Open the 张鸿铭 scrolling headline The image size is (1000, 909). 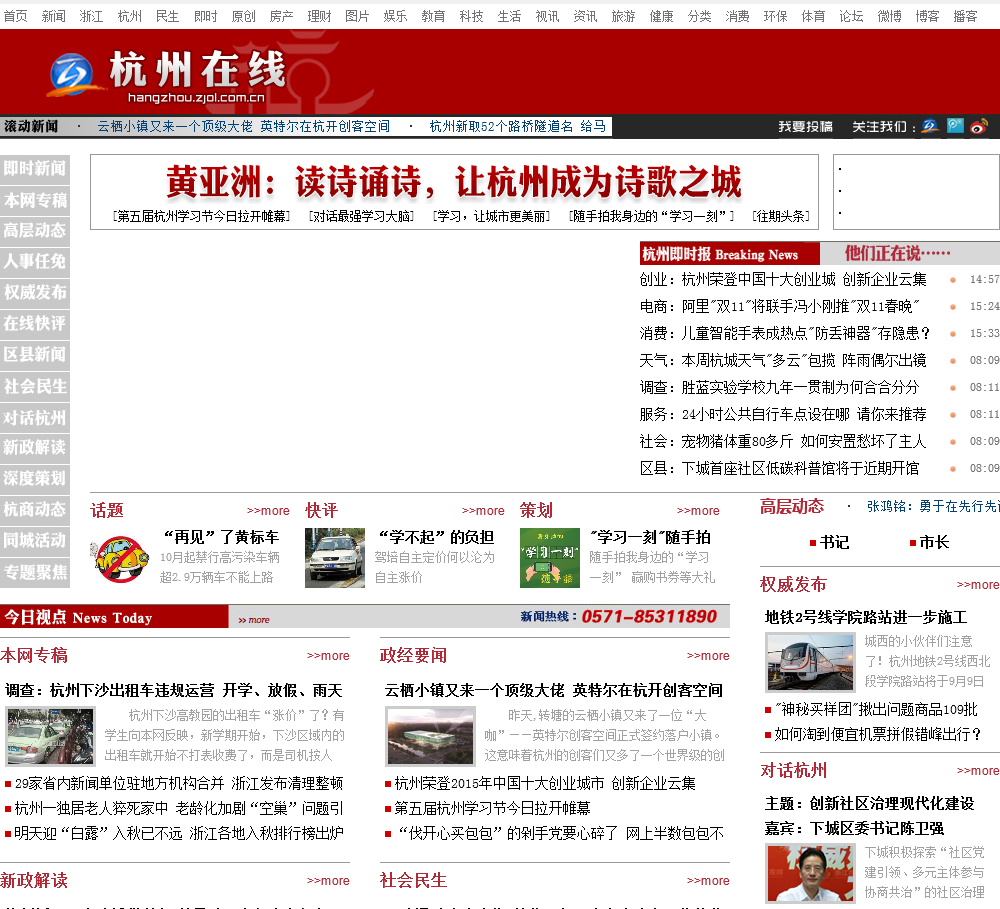[933, 506]
